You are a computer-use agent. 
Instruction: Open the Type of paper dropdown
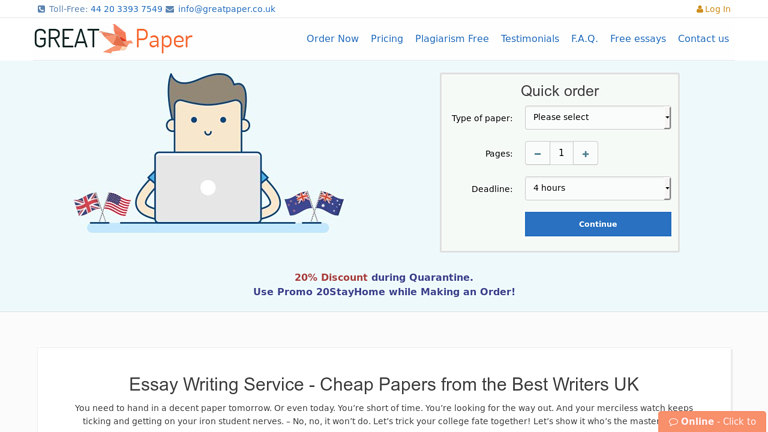pyautogui.click(x=598, y=118)
